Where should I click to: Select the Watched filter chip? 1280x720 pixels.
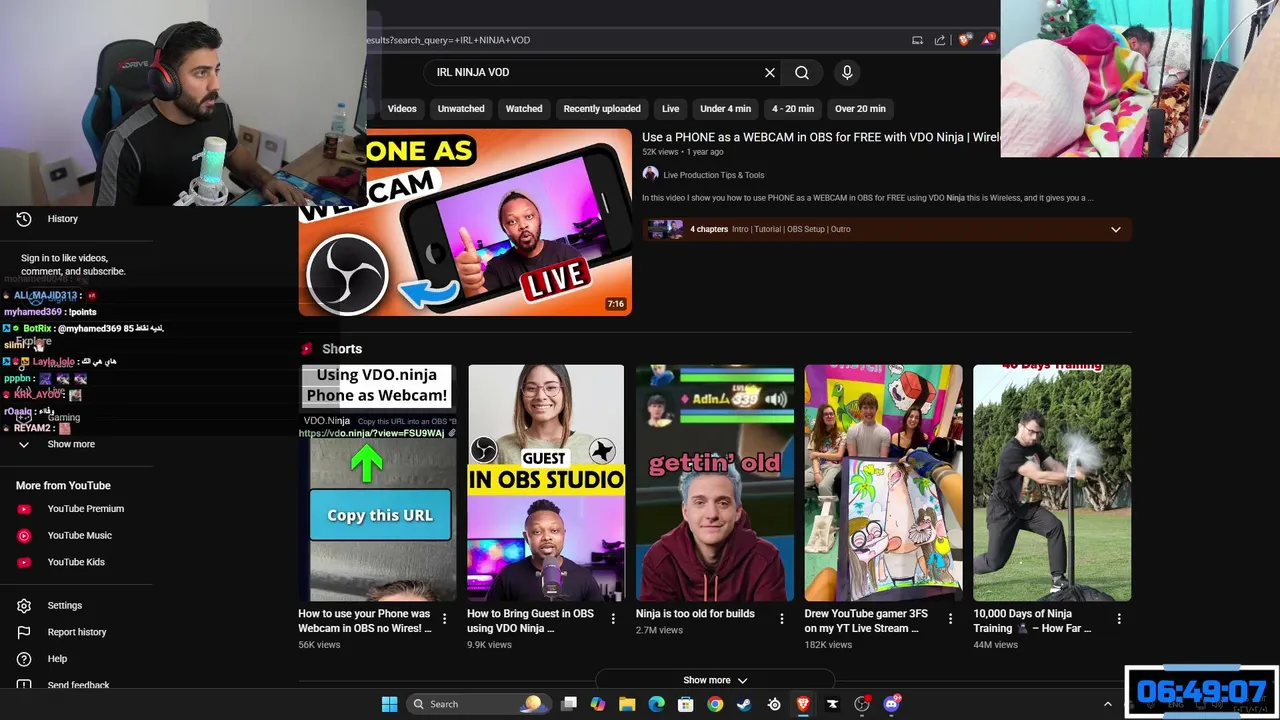point(524,109)
